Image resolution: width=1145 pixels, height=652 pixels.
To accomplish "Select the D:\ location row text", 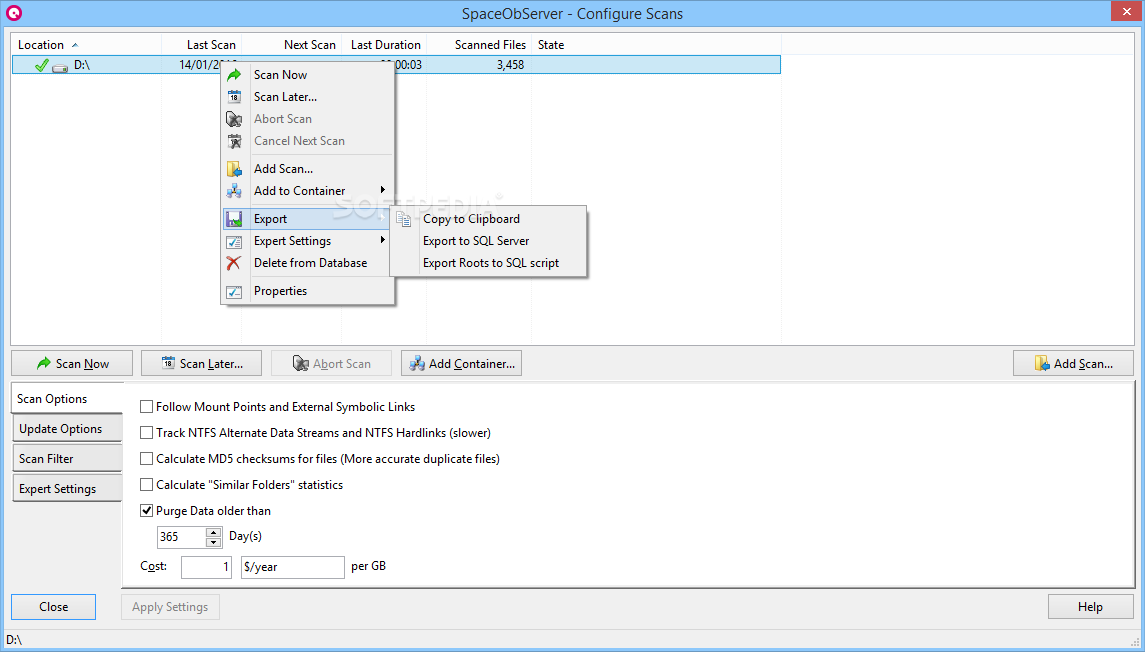I will (82, 65).
